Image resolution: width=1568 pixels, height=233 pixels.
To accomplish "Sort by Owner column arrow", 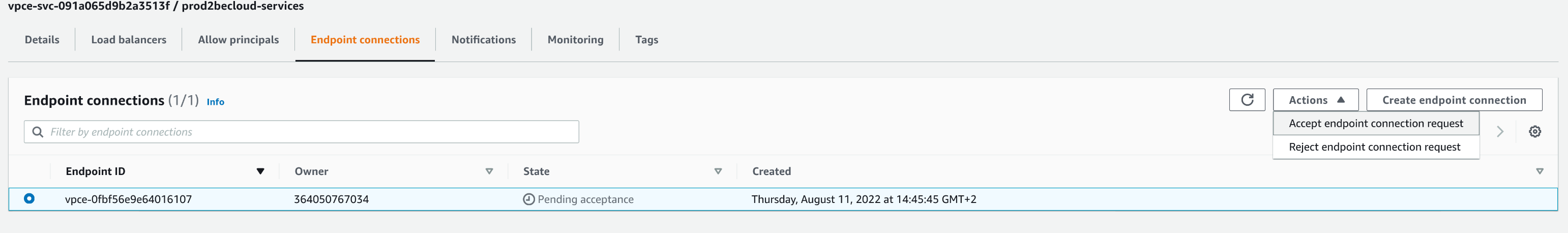I will [489, 171].
